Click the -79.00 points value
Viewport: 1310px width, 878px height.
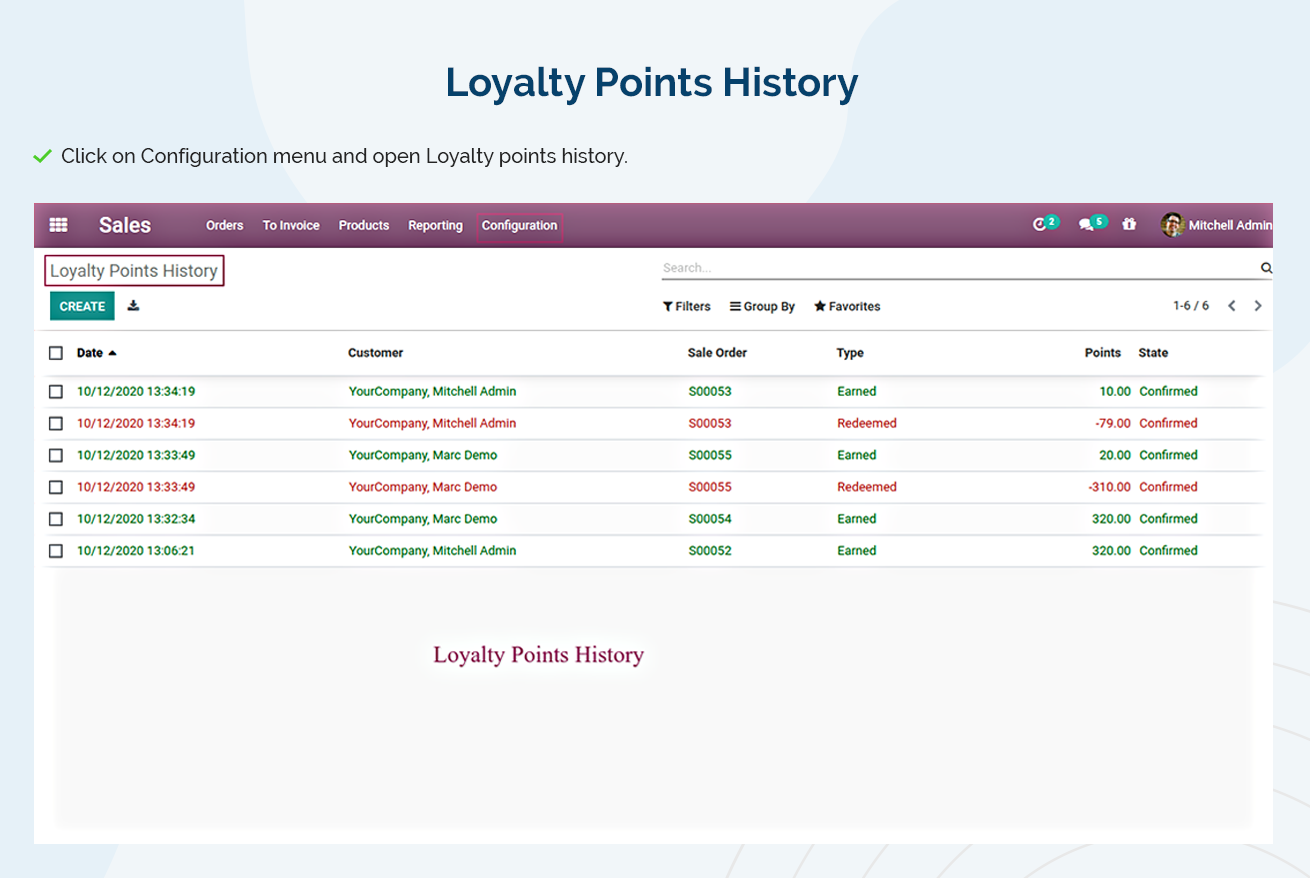click(x=1113, y=424)
